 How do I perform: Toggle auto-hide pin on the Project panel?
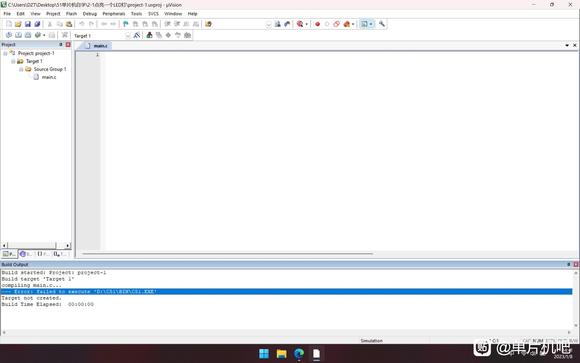click(61, 44)
